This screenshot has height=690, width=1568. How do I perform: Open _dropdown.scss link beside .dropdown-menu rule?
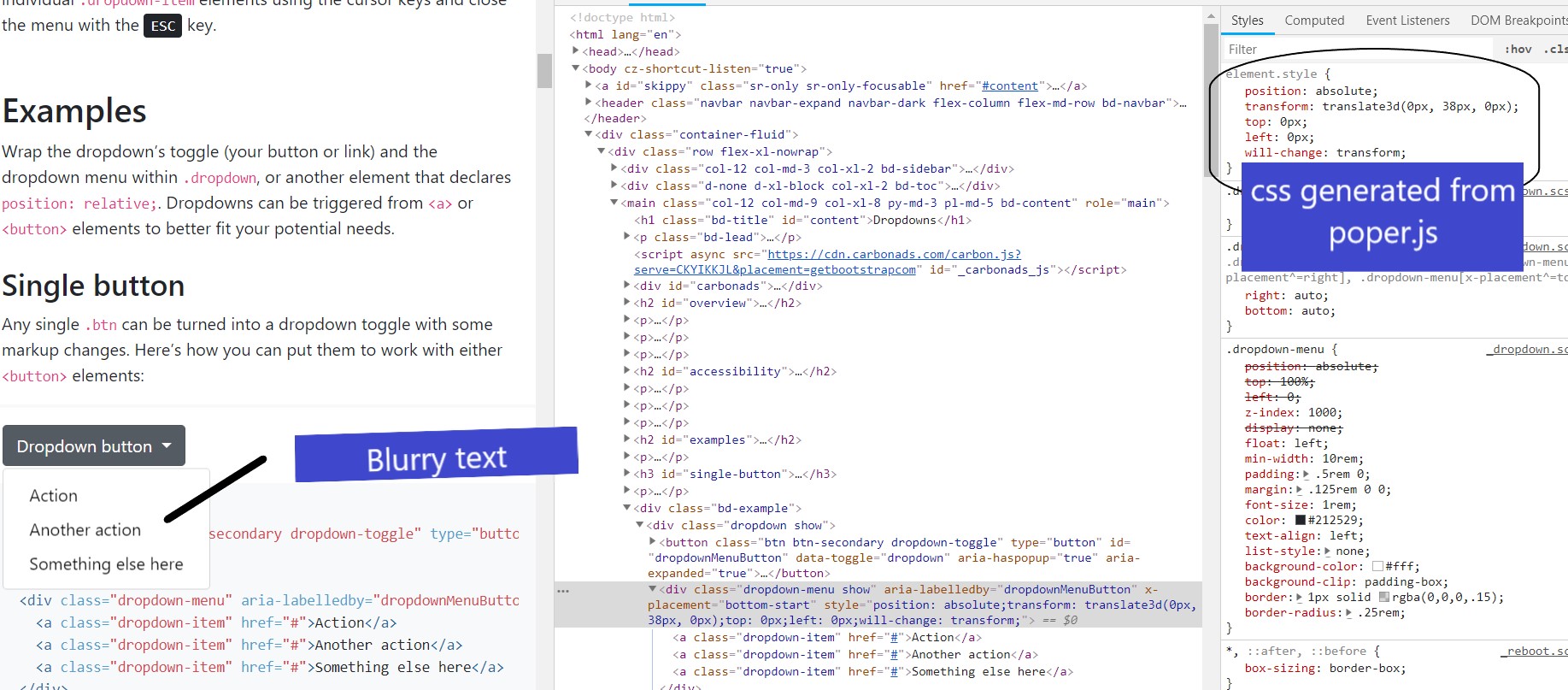pos(1528,349)
